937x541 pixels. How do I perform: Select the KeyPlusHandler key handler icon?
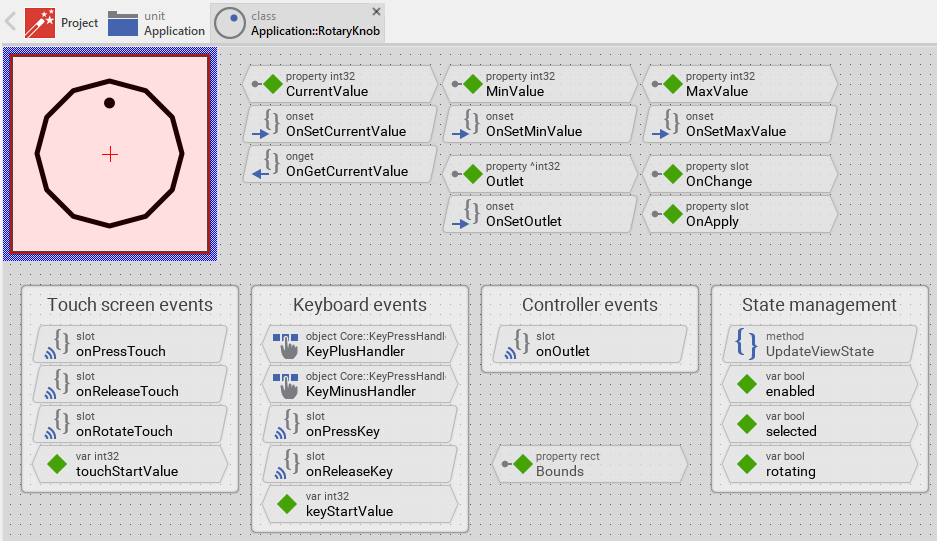286,345
